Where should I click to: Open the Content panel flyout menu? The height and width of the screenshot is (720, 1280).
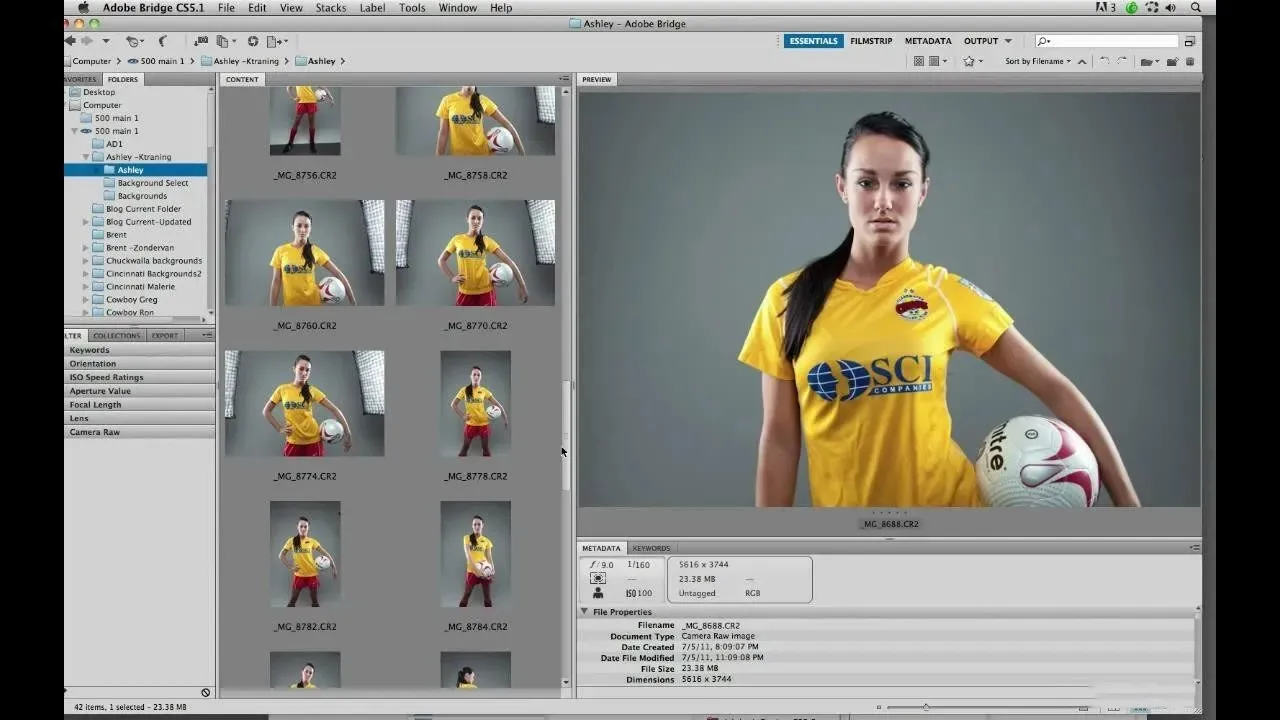[563, 79]
